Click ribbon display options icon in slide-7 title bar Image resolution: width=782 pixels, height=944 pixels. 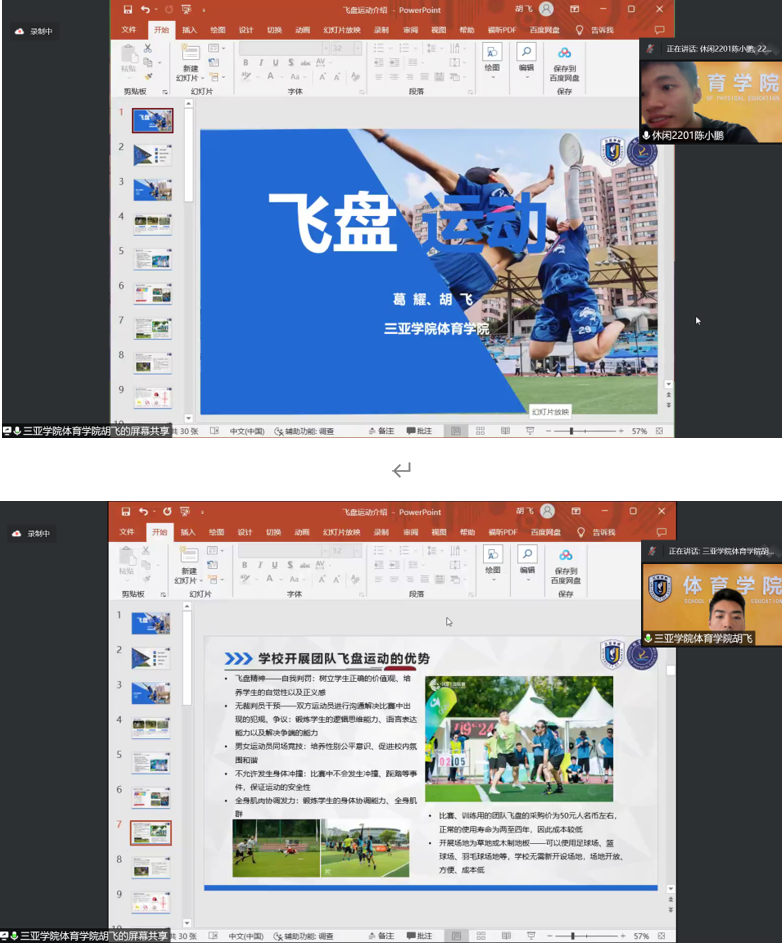pyautogui.click(x=576, y=511)
